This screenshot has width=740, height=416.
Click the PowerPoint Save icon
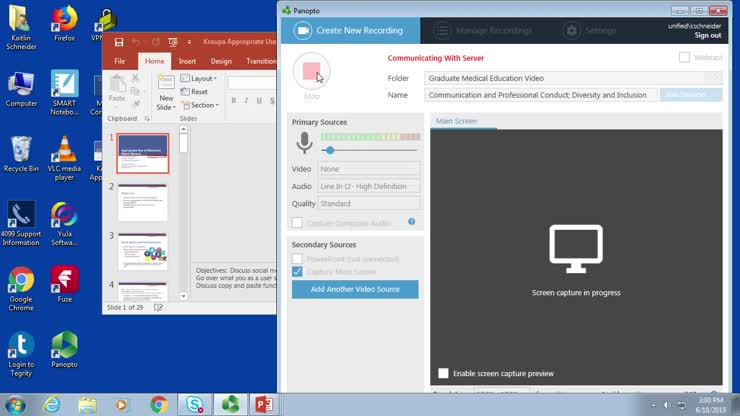[119, 42]
